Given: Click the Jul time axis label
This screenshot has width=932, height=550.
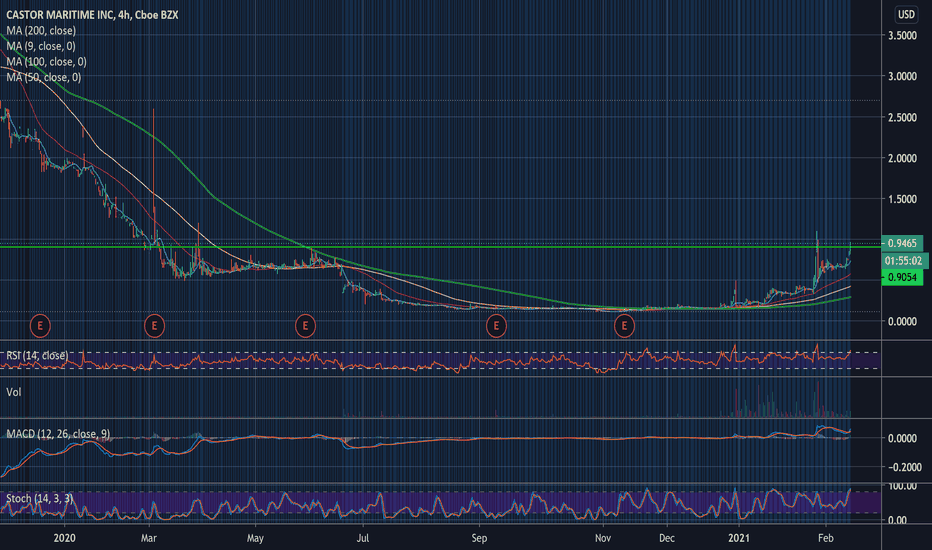Looking at the screenshot, I should coord(362,538).
